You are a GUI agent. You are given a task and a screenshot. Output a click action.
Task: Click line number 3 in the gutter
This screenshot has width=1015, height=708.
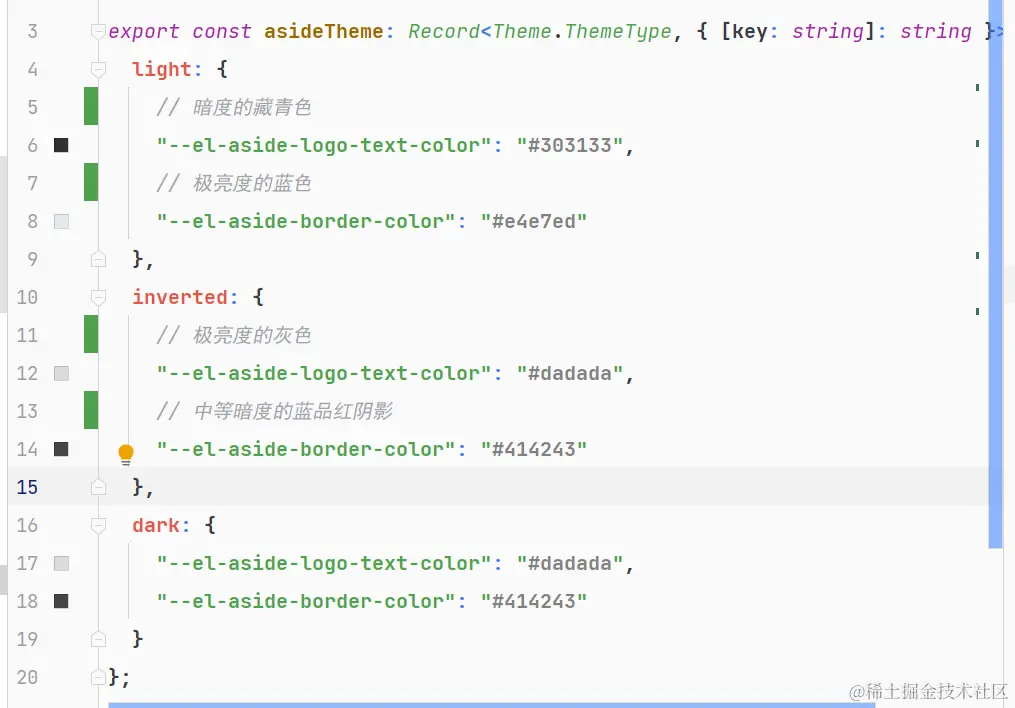32,31
